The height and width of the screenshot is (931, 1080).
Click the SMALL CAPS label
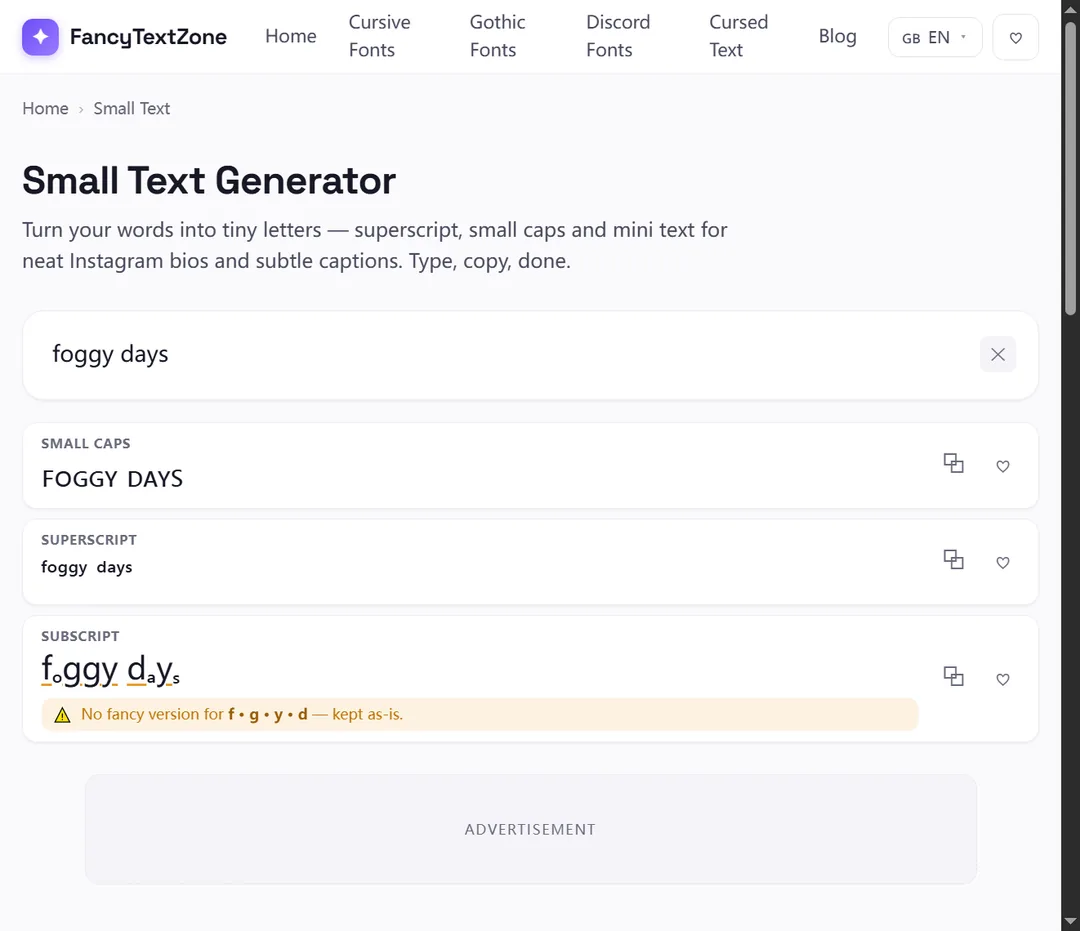pos(85,443)
